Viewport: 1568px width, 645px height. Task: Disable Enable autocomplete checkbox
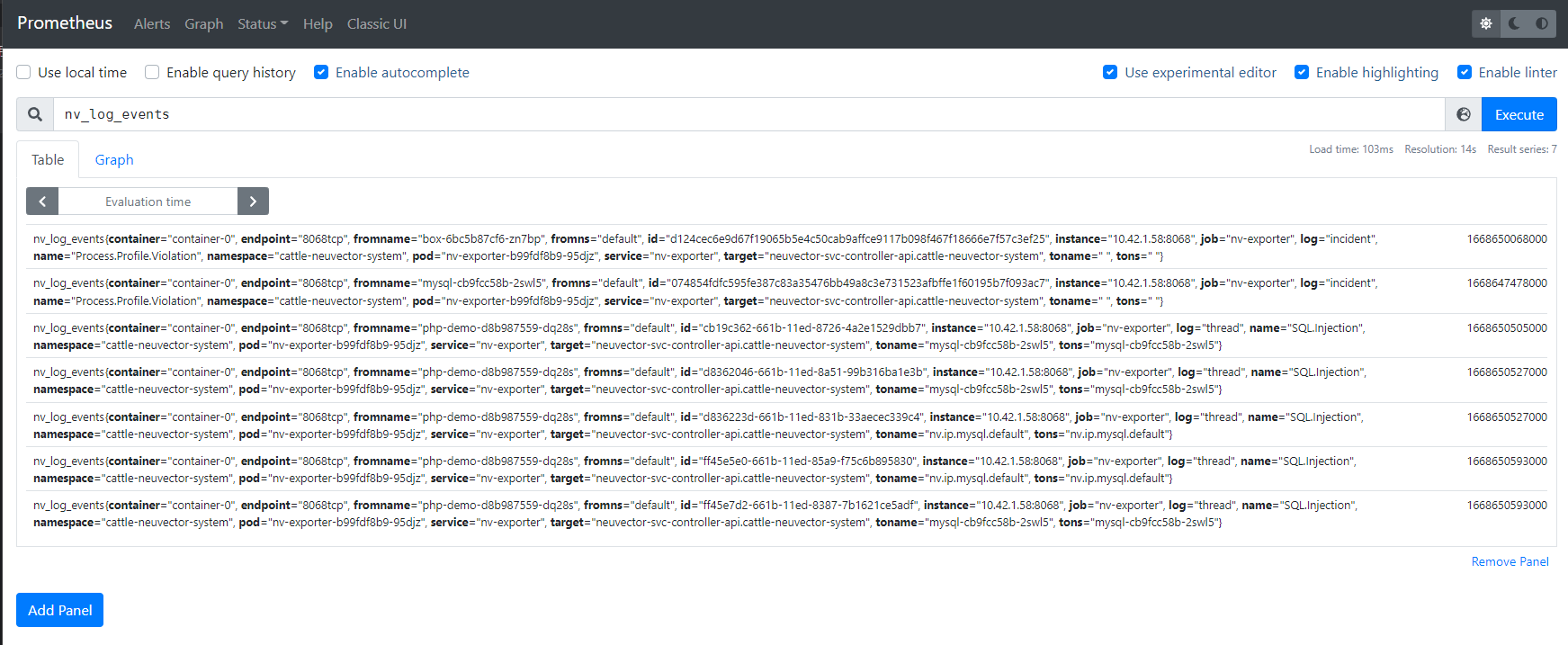[x=321, y=72]
